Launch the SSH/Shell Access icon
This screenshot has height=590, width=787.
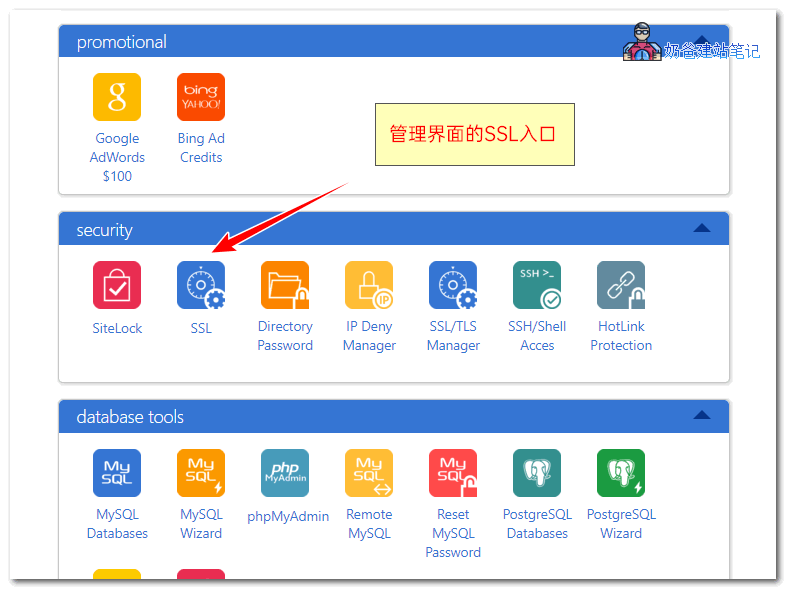click(x=537, y=285)
